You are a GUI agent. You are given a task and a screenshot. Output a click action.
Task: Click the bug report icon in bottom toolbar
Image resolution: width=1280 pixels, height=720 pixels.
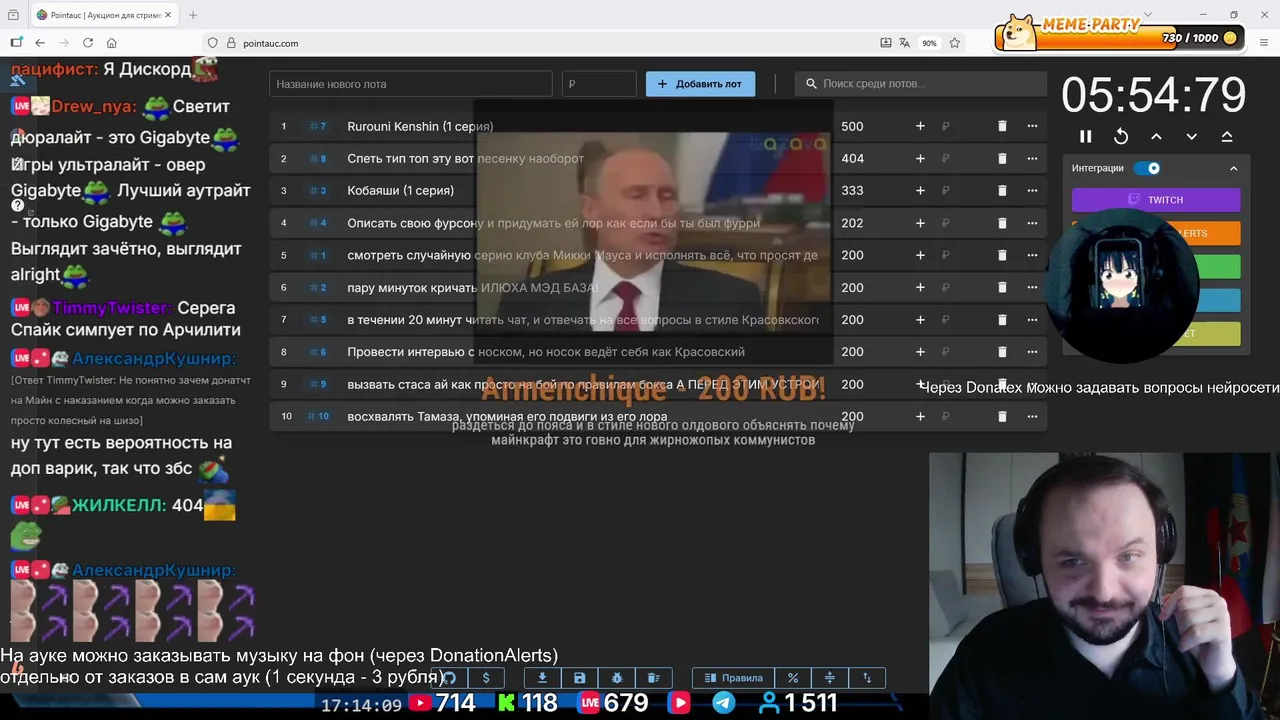(x=617, y=678)
